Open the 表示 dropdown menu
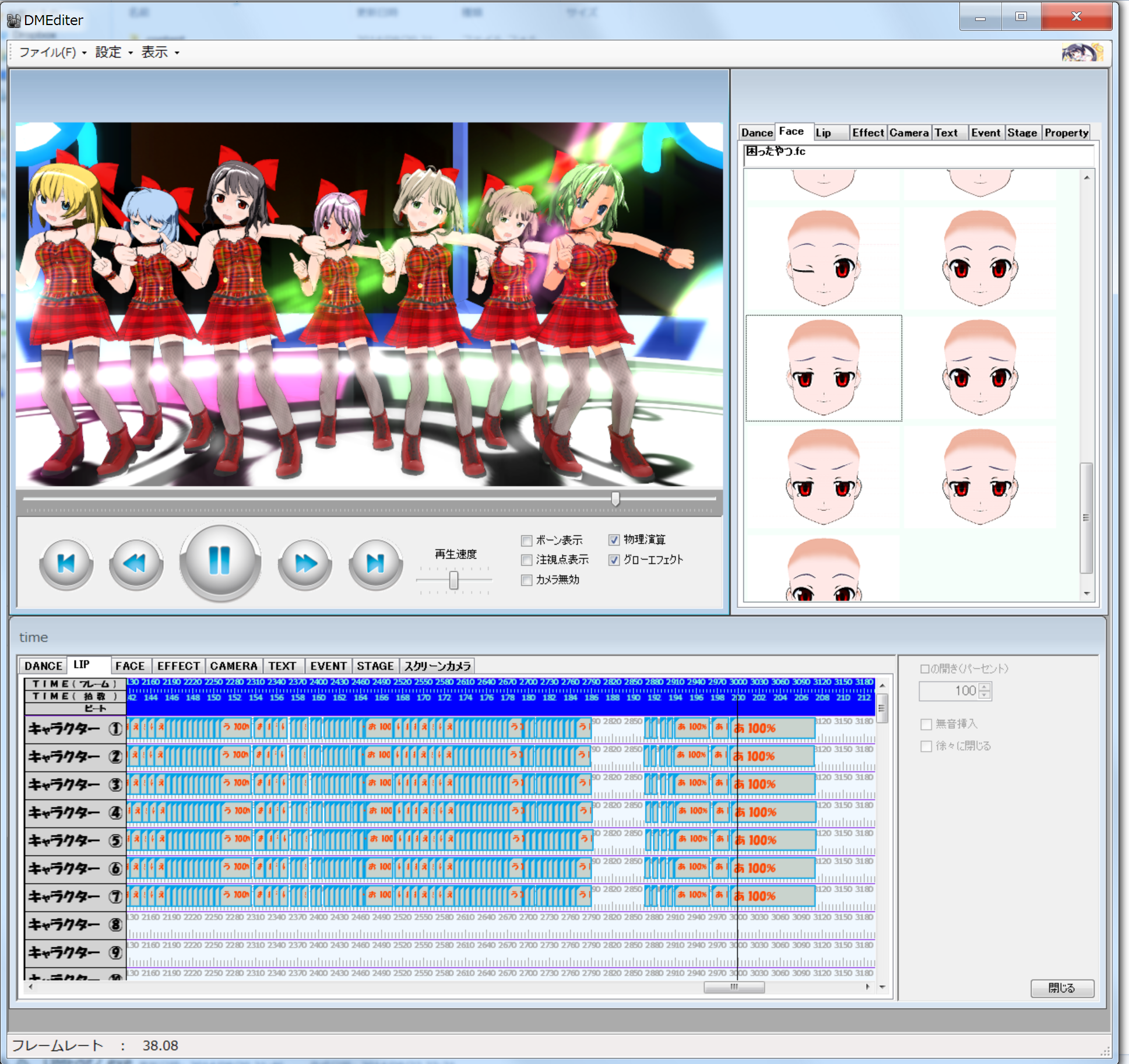 coord(160,52)
